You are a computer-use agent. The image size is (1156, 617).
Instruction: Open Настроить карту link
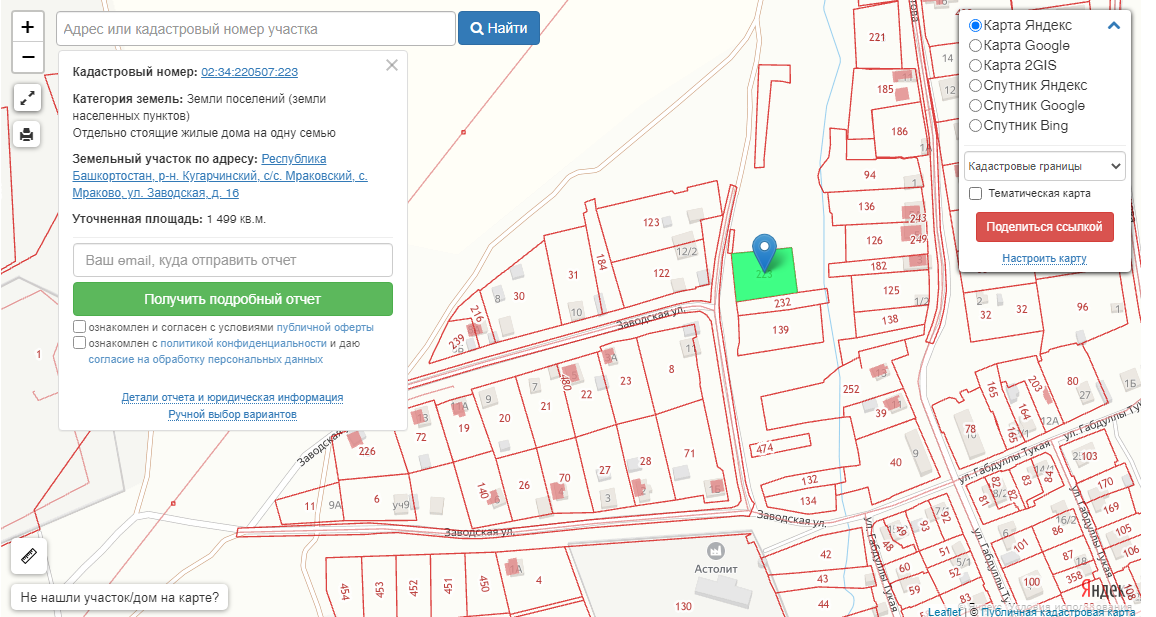coord(1044,258)
